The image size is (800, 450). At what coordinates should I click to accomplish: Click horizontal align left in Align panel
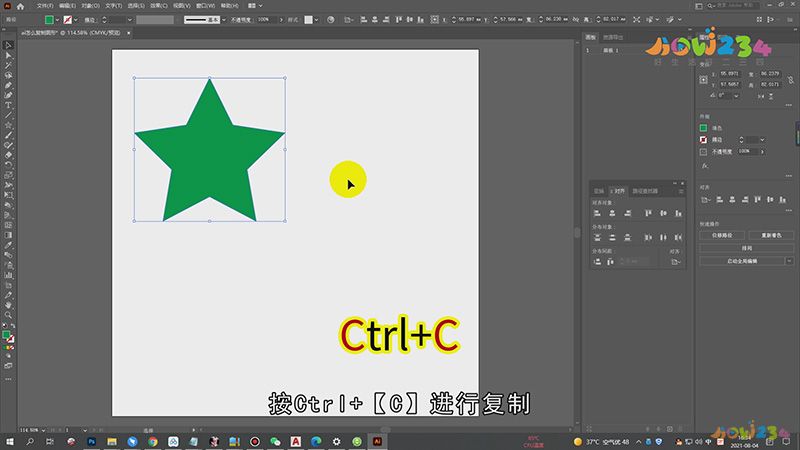597,213
